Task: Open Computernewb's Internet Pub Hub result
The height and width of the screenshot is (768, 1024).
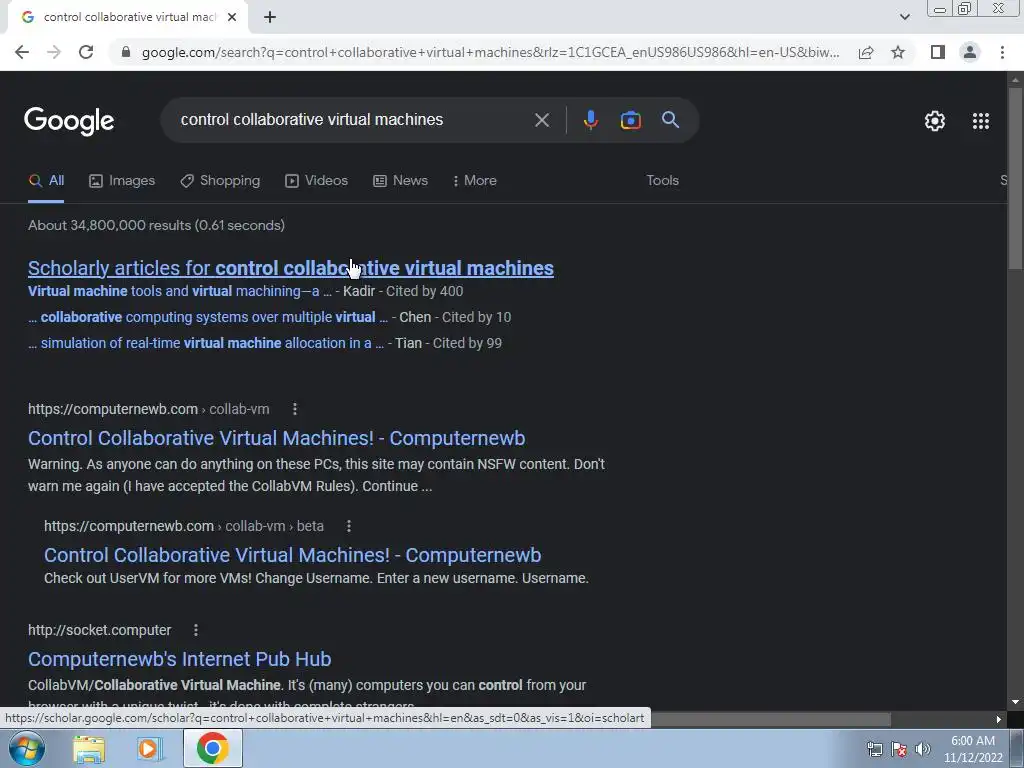Action: click(x=180, y=660)
